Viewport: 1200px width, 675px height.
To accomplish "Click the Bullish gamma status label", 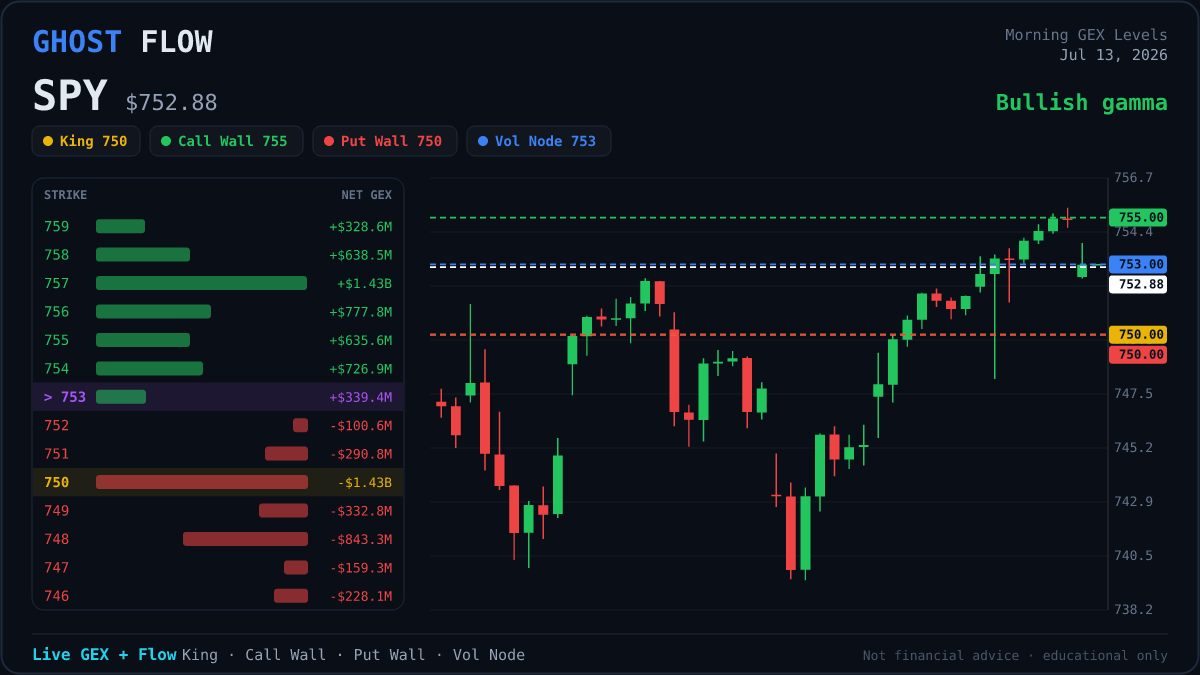I will point(1081,102).
